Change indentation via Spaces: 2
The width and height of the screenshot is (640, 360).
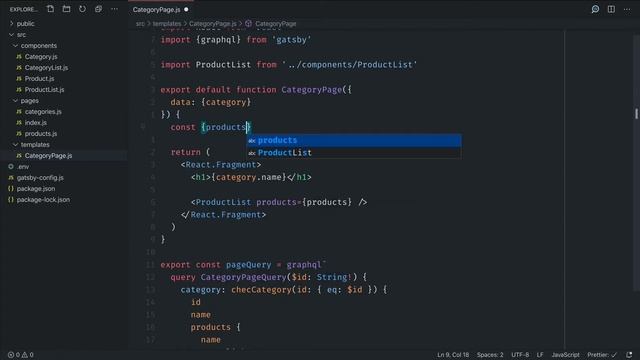[x=490, y=355]
